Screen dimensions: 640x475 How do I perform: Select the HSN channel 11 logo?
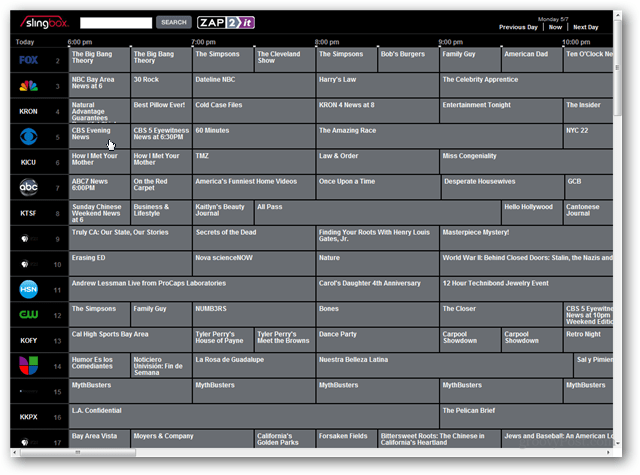pyautogui.click(x=29, y=289)
